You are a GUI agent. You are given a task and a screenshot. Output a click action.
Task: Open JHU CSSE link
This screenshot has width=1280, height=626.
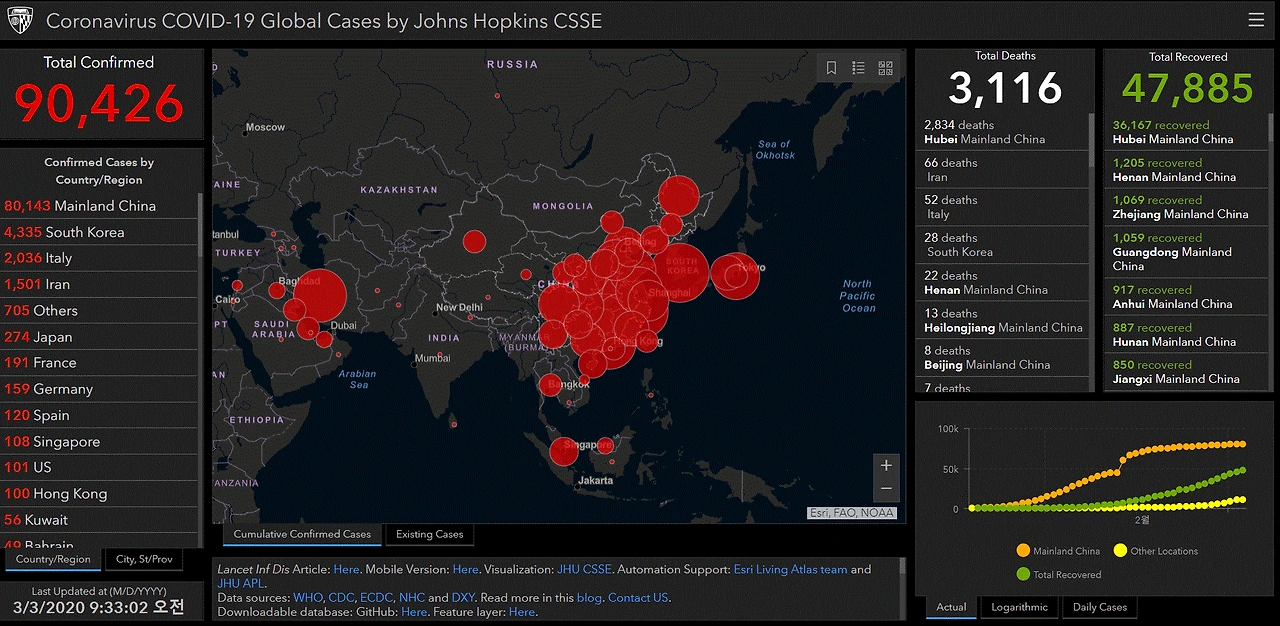(583, 569)
